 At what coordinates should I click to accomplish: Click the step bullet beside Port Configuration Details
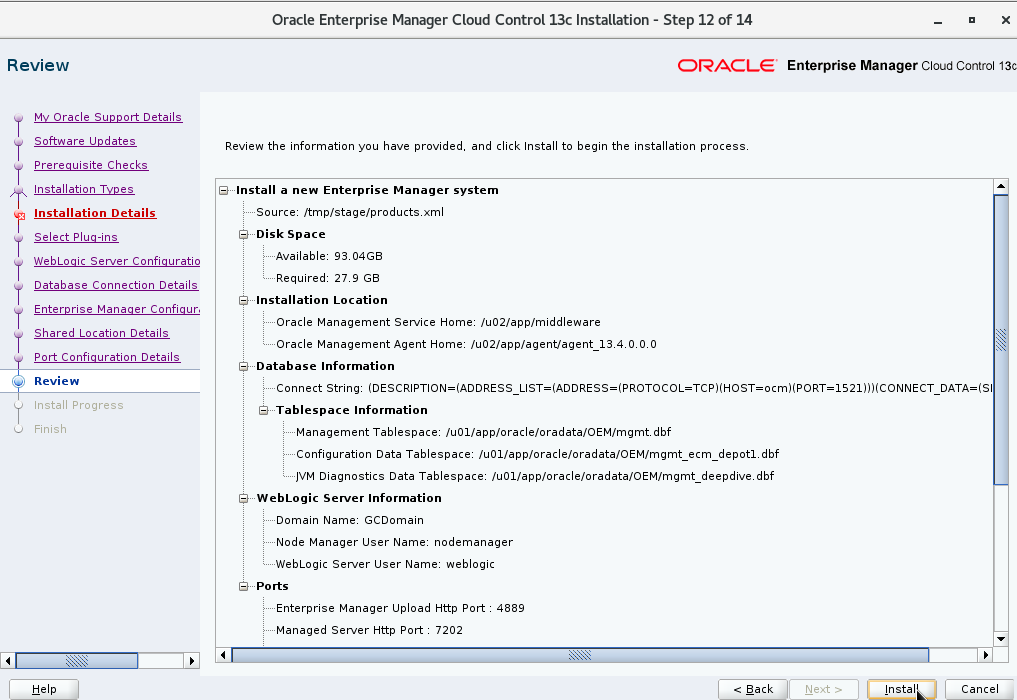click(18, 357)
